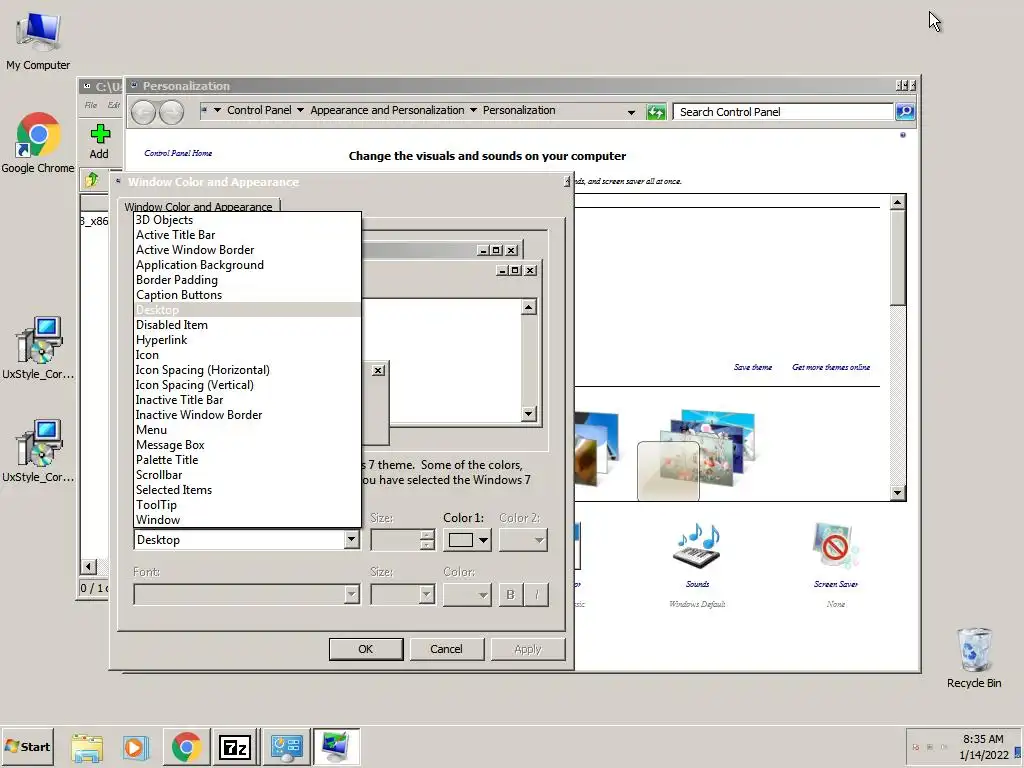This screenshot has width=1024, height=768.
Task: Select Window entry in the list
Action: point(247,520)
